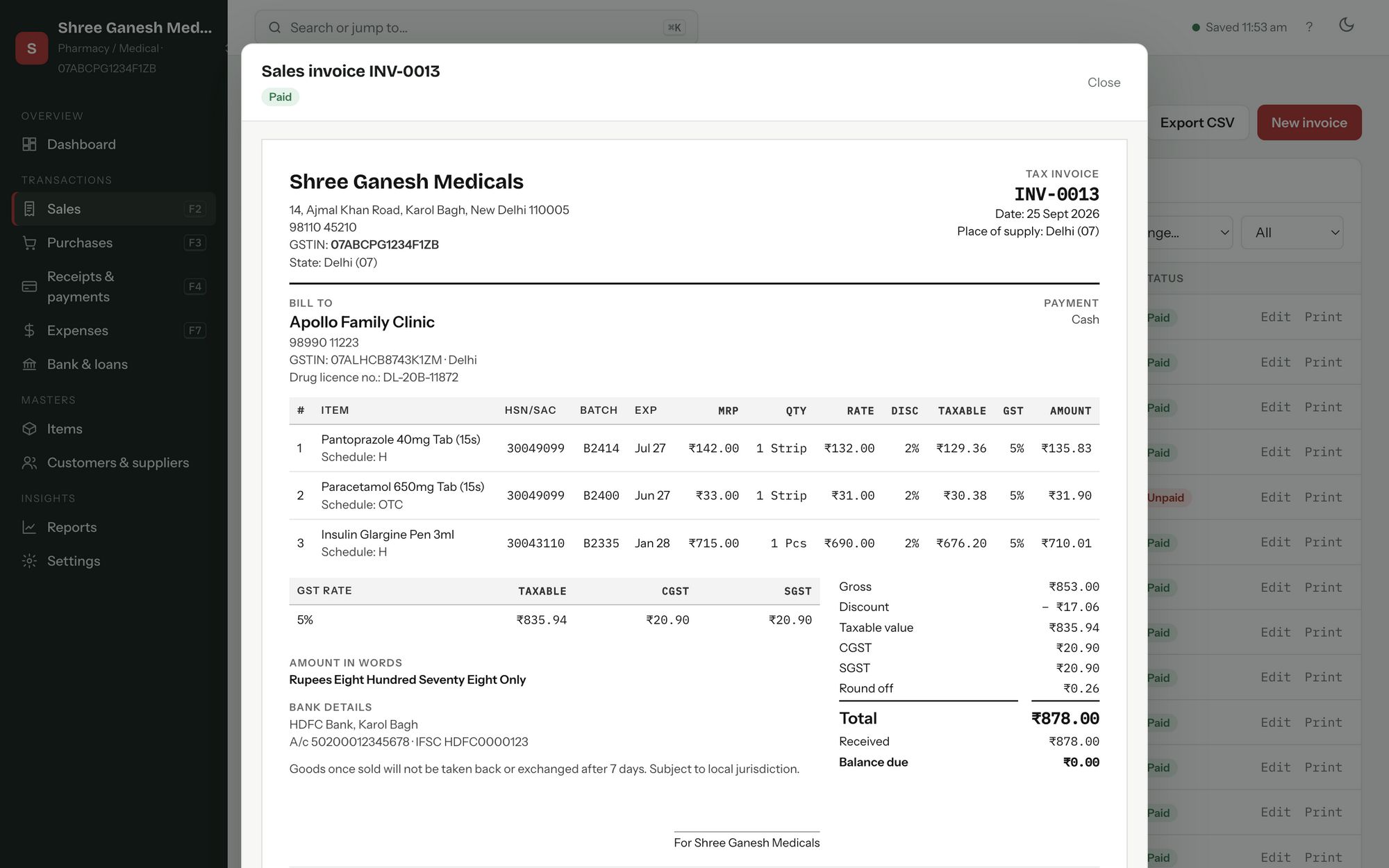
Task: Select Paracetamol 650mg Tab (15s) item
Action: pos(403,487)
